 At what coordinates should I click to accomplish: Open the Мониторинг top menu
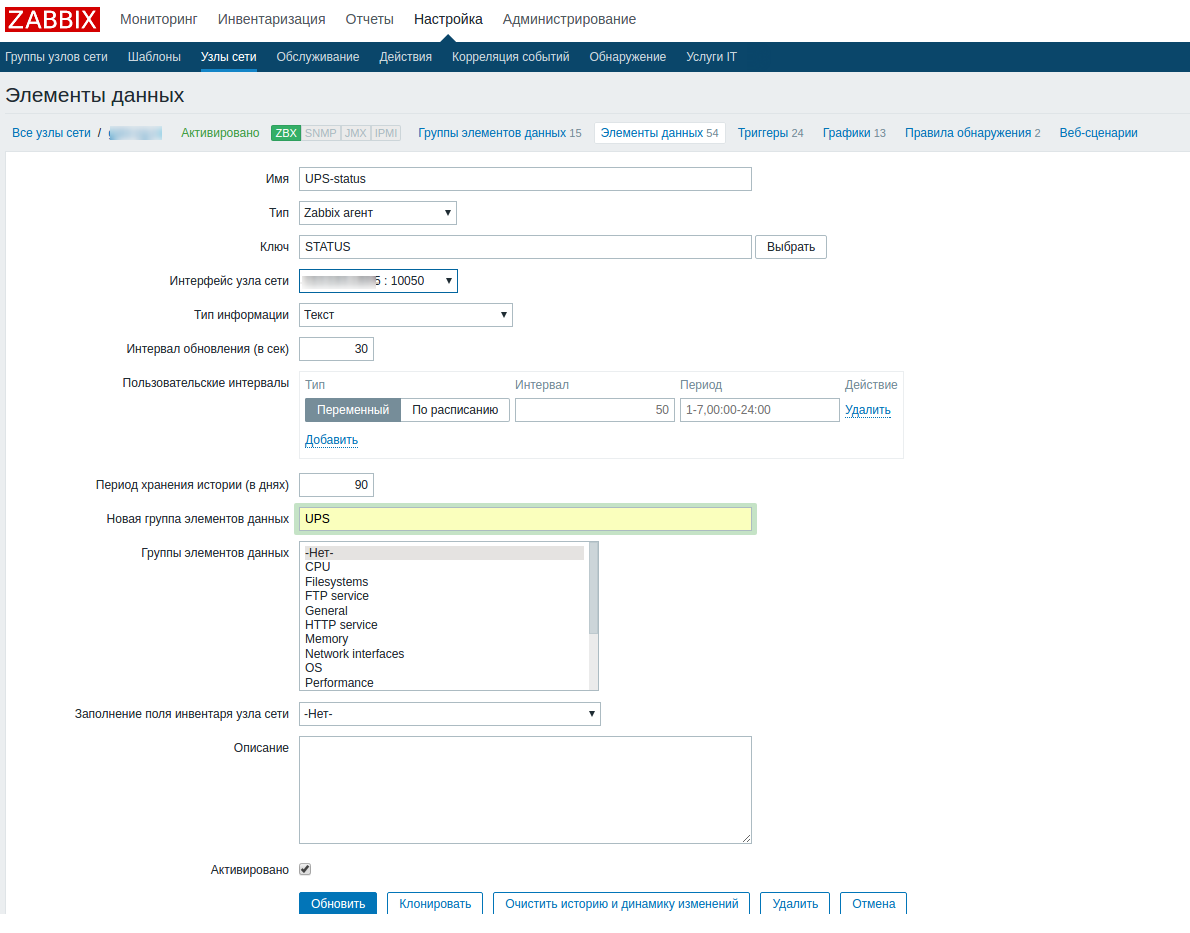pyautogui.click(x=159, y=19)
